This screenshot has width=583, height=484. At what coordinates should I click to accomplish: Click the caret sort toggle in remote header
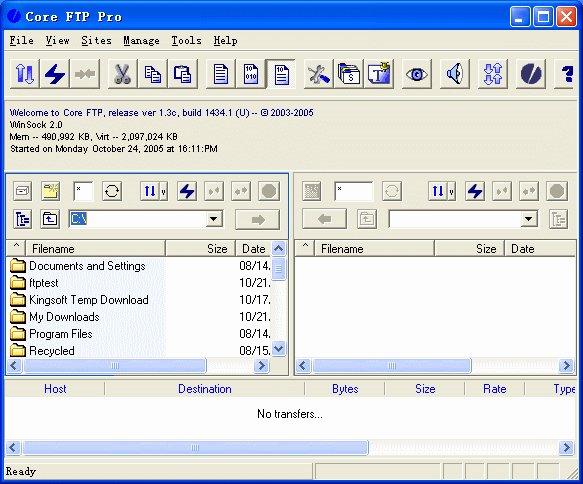point(305,248)
